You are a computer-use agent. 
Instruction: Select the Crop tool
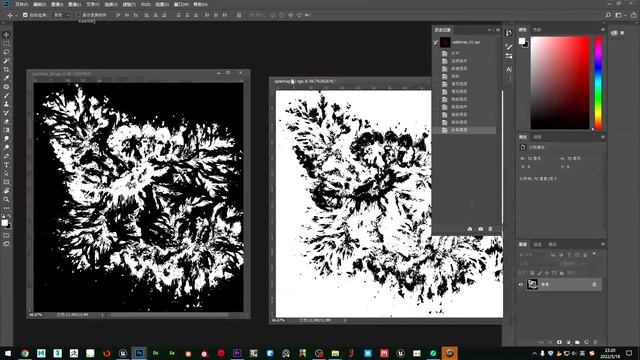(x=6, y=69)
